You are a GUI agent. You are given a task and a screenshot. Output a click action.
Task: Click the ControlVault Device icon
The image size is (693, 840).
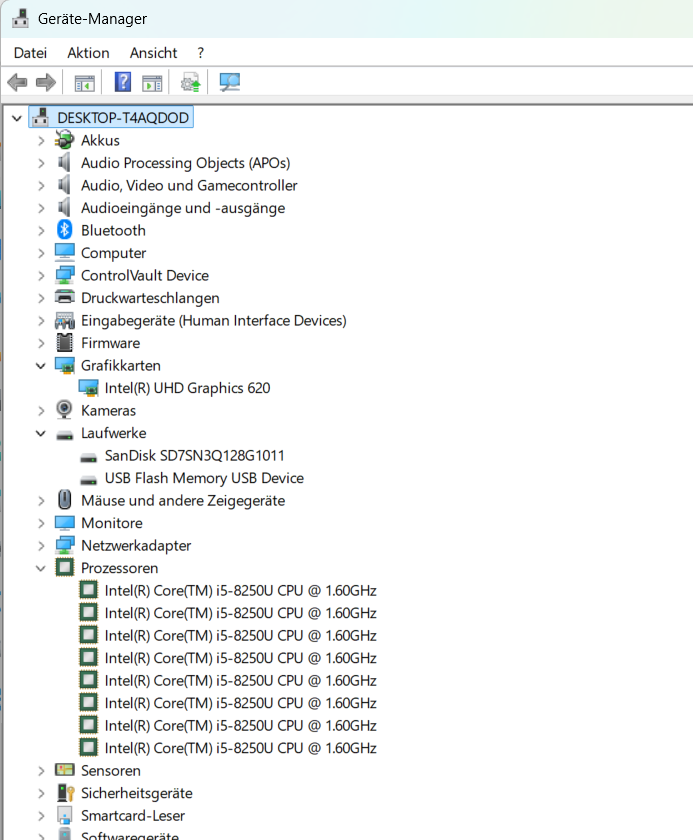(64, 275)
